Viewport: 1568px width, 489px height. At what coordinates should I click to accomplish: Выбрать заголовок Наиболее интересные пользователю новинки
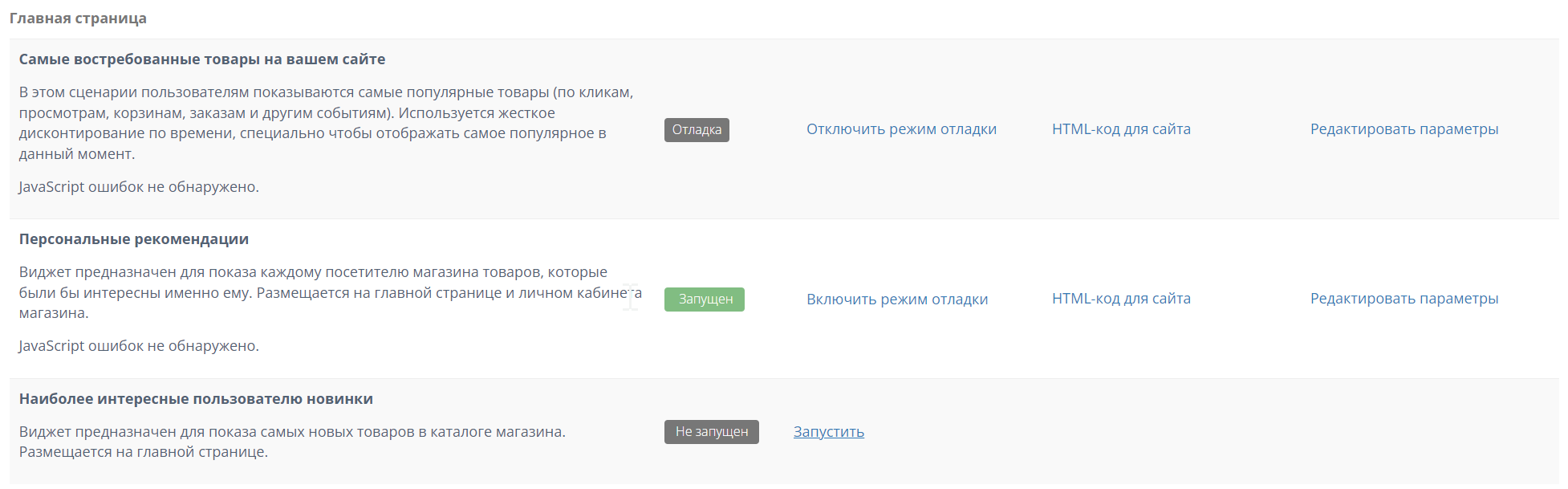(196, 397)
